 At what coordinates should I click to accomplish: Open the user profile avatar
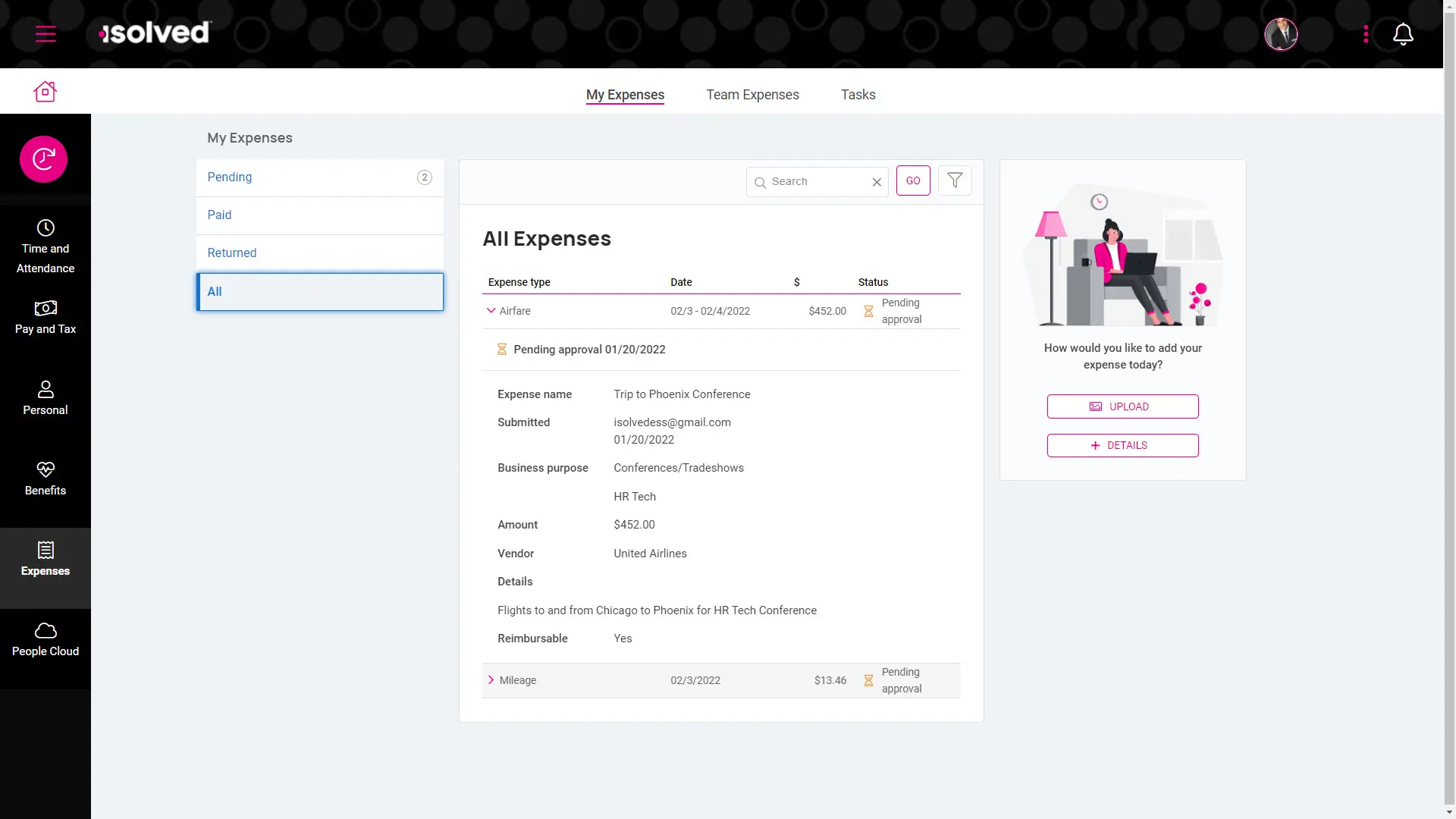1281,34
